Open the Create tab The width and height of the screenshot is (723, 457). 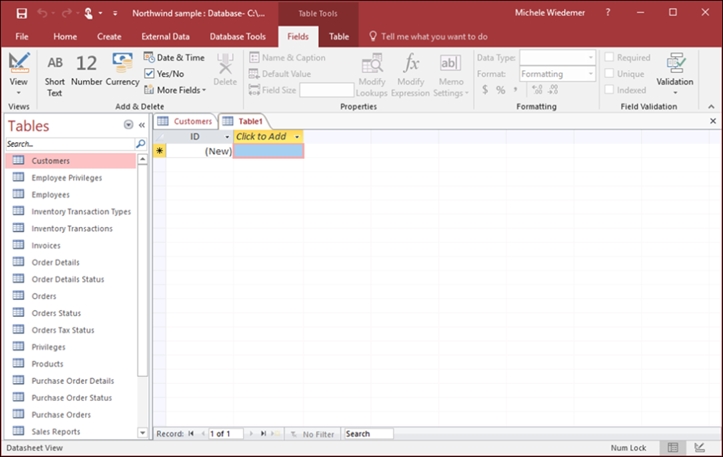pyautogui.click(x=109, y=36)
